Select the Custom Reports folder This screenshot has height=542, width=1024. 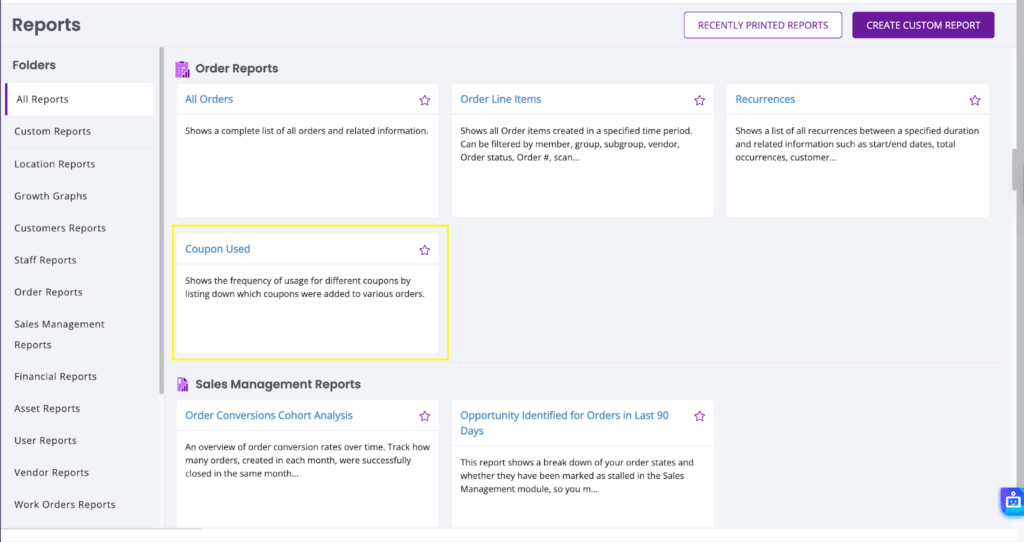coord(52,131)
